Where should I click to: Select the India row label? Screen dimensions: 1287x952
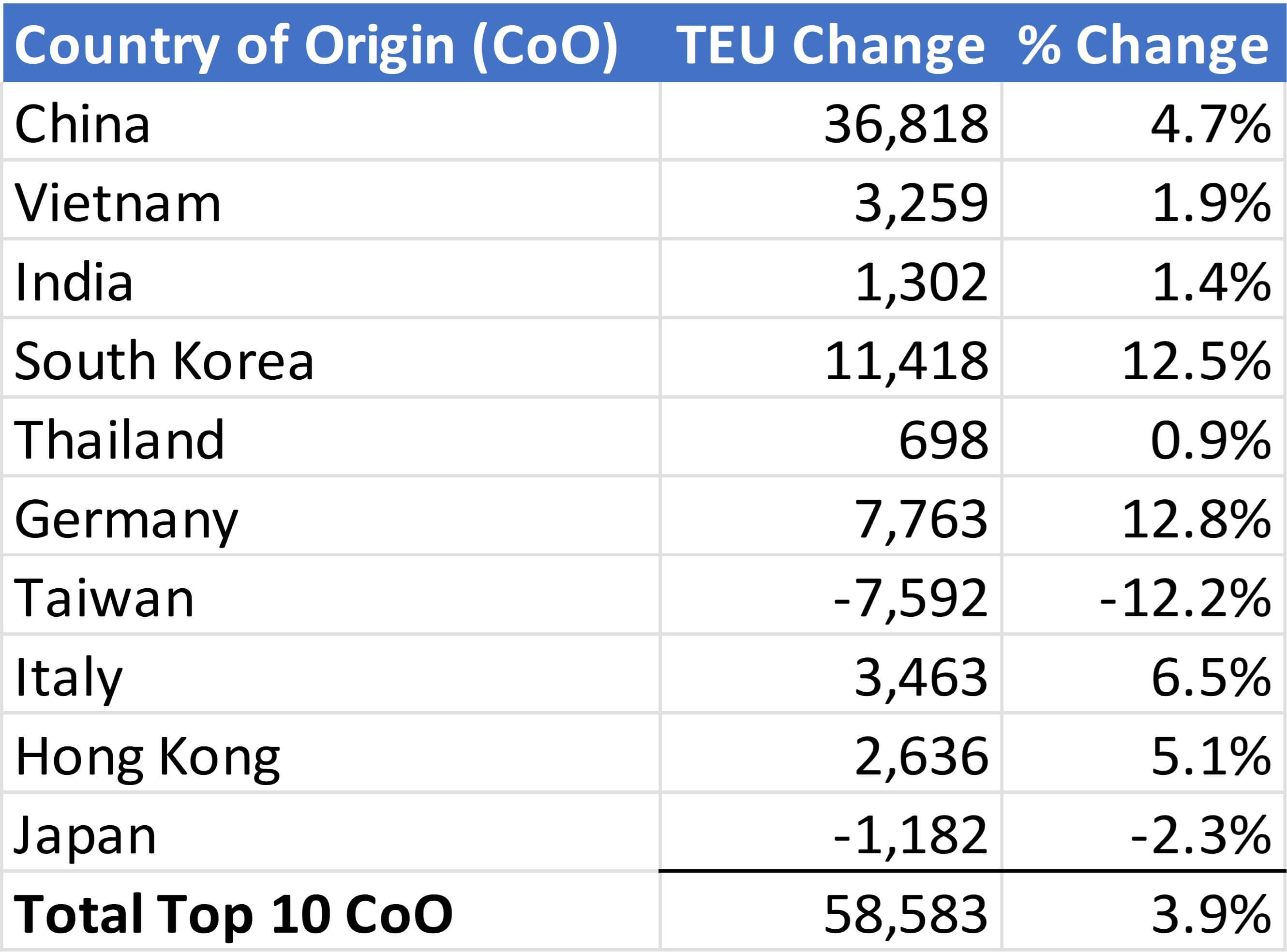coord(74,282)
